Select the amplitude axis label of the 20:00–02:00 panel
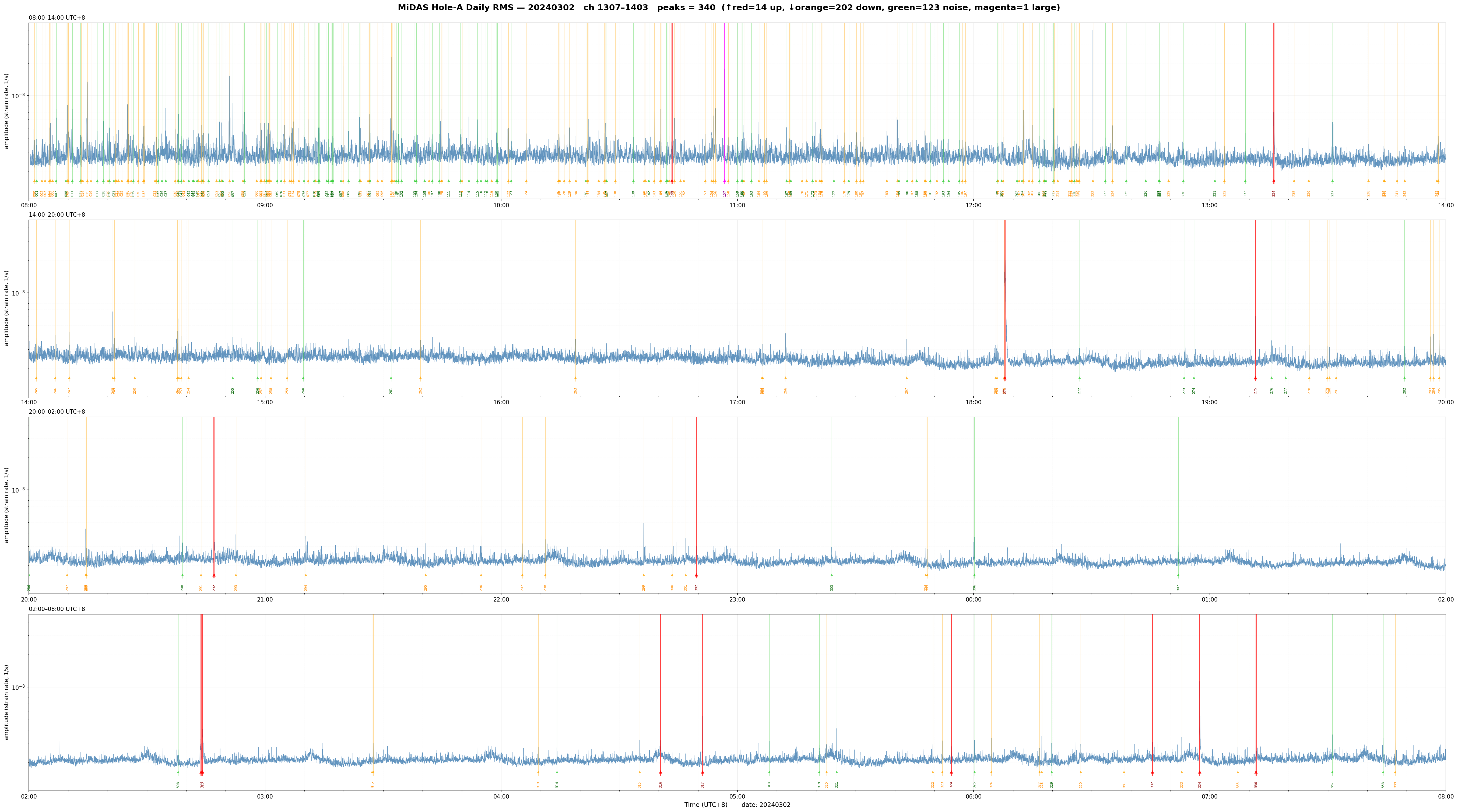1458x812 pixels. pyautogui.click(x=7, y=505)
